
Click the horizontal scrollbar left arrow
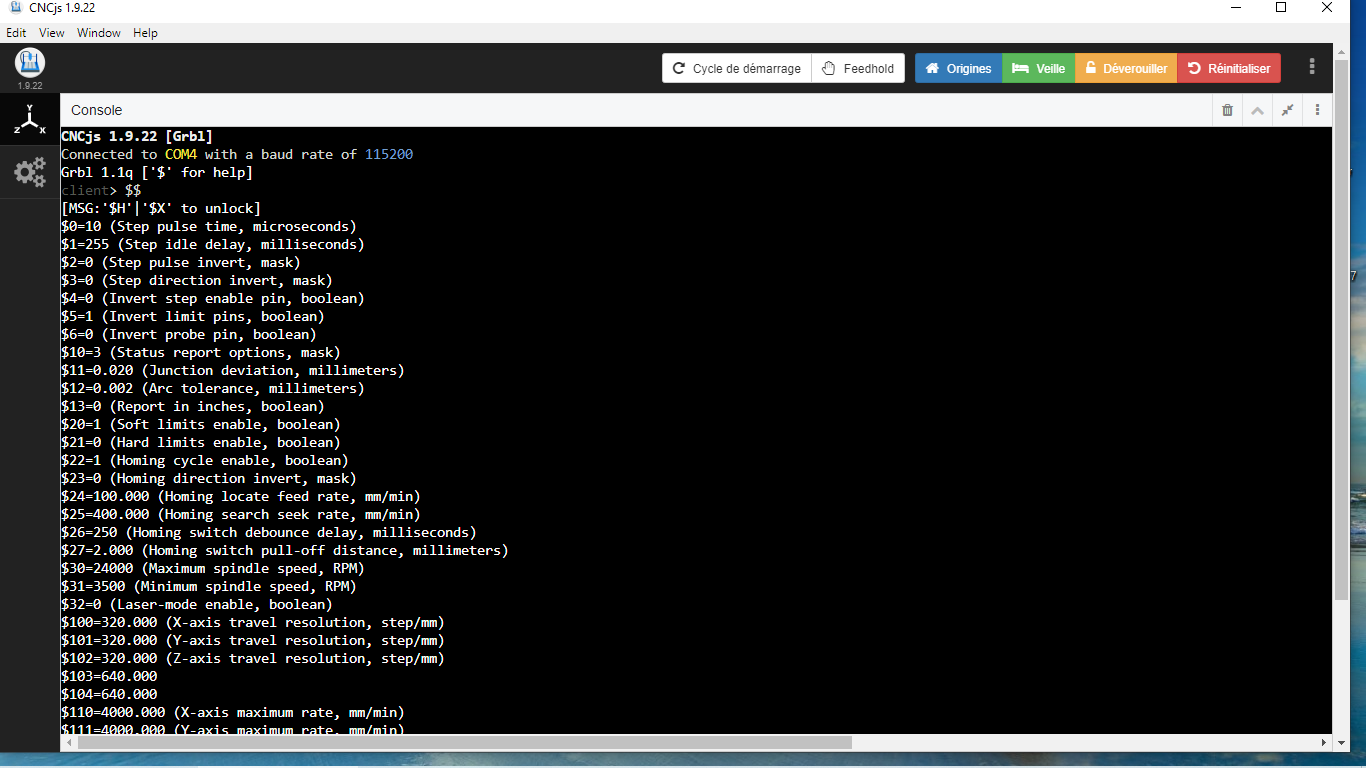68,742
